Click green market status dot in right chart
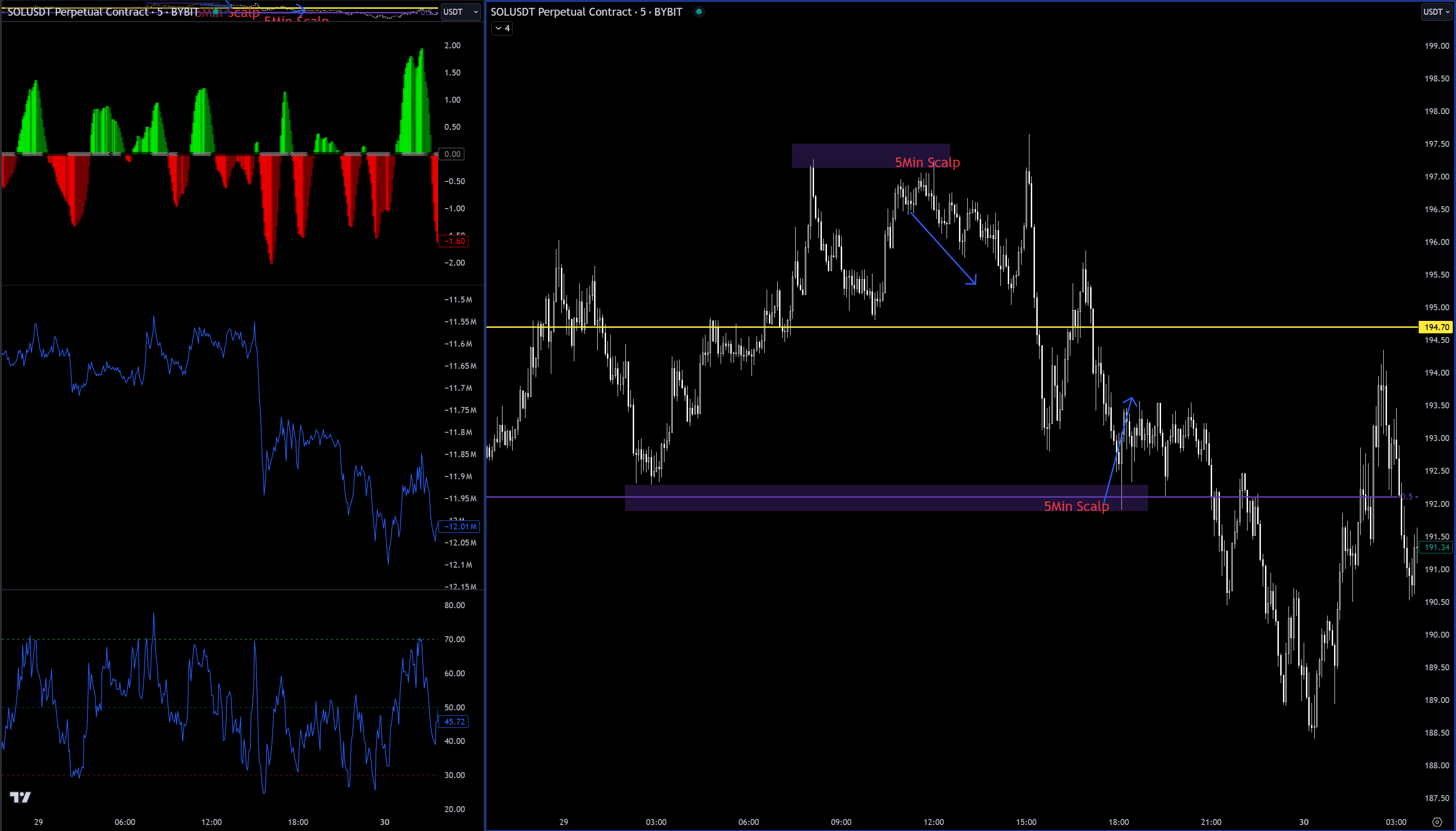 [699, 12]
